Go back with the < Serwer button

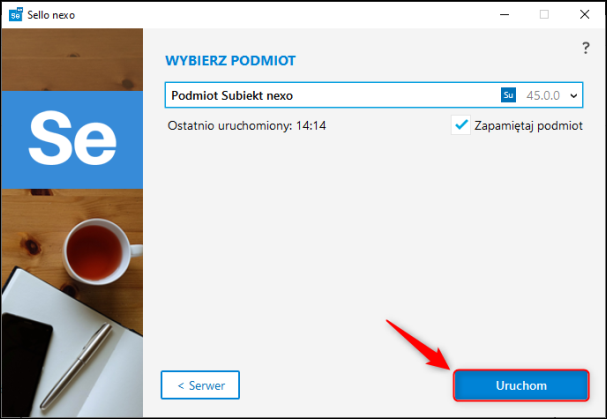(x=200, y=385)
